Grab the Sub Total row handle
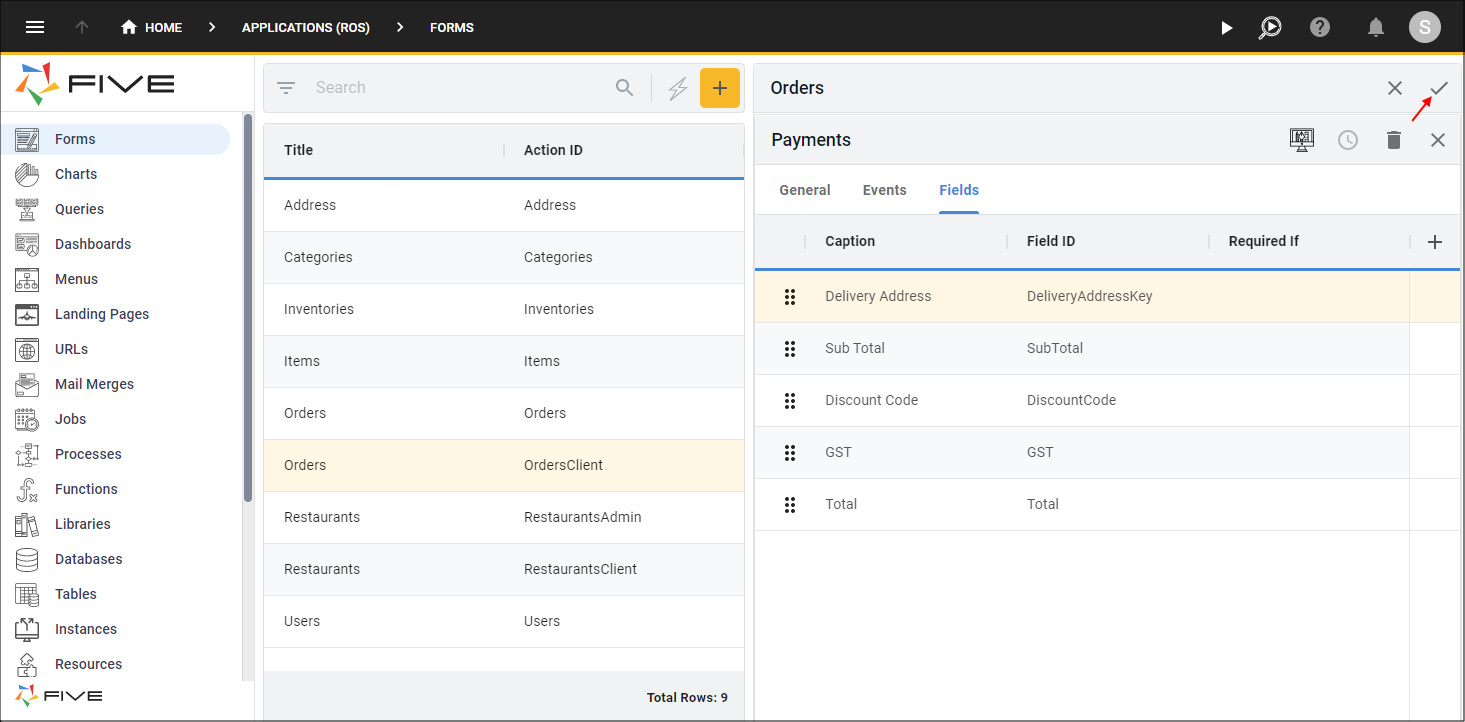Image resolution: width=1465 pixels, height=722 pixels. pyautogui.click(x=790, y=348)
